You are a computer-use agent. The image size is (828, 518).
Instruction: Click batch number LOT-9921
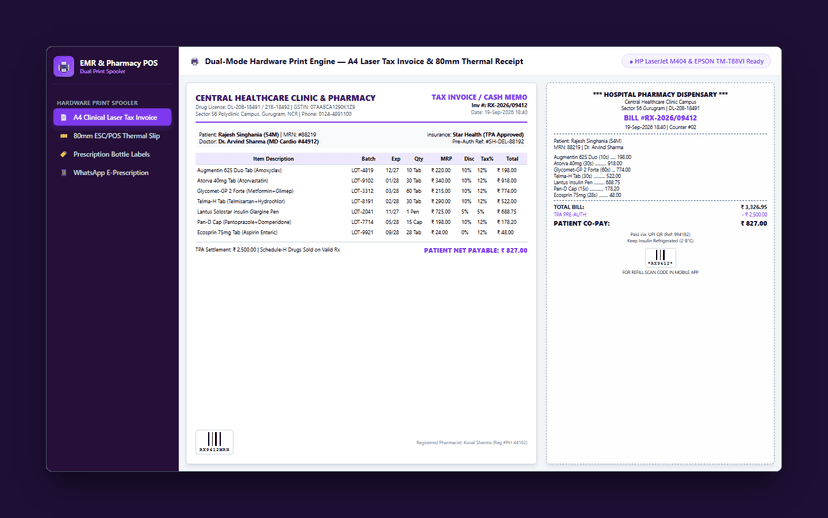point(362,232)
